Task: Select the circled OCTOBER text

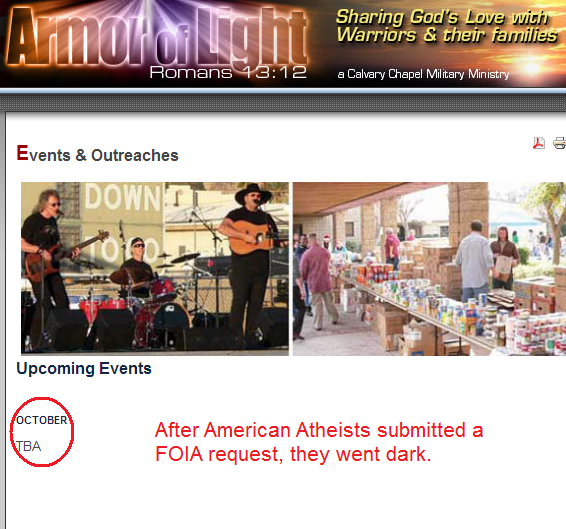Action: point(42,420)
